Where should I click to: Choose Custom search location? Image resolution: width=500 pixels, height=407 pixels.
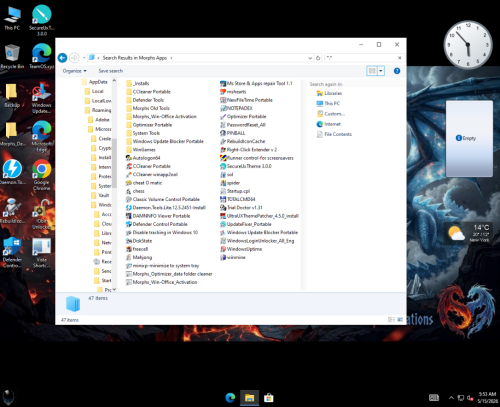[330, 114]
